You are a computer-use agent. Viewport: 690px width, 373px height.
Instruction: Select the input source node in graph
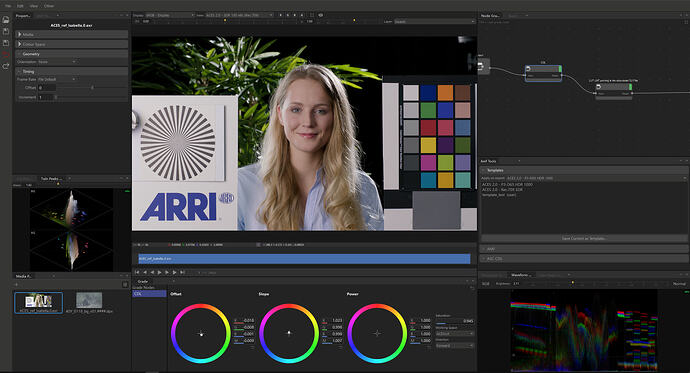[x=484, y=66]
